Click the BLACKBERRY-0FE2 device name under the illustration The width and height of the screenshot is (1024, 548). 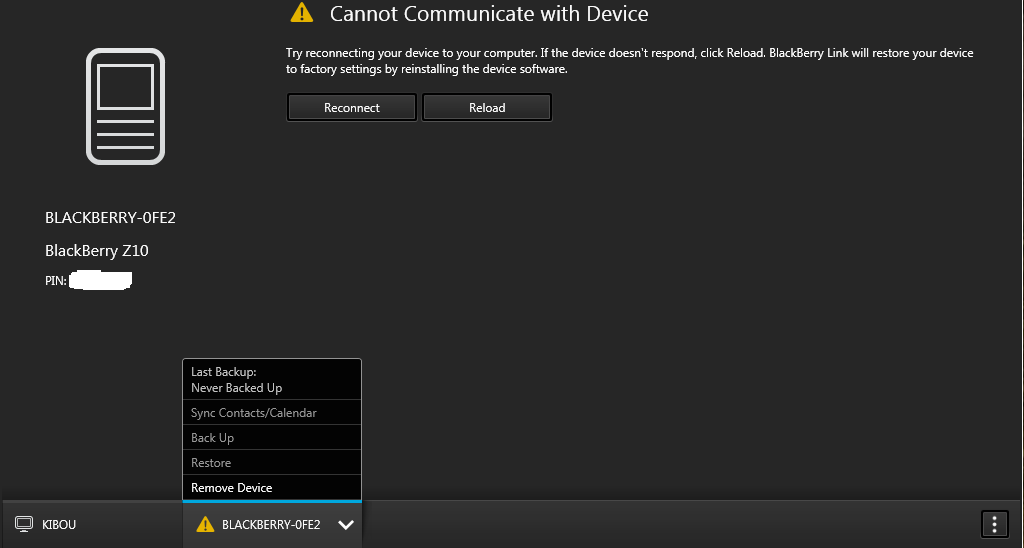pos(110,217)
